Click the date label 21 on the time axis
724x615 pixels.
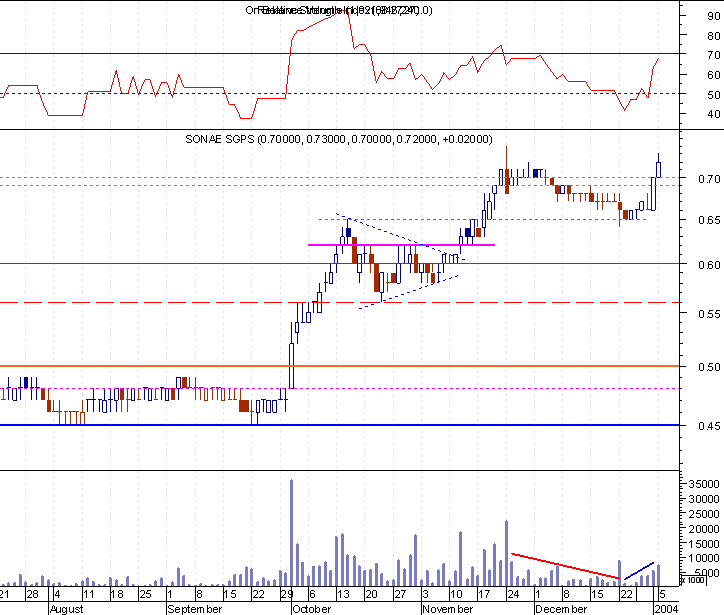(x=5, y=594)
